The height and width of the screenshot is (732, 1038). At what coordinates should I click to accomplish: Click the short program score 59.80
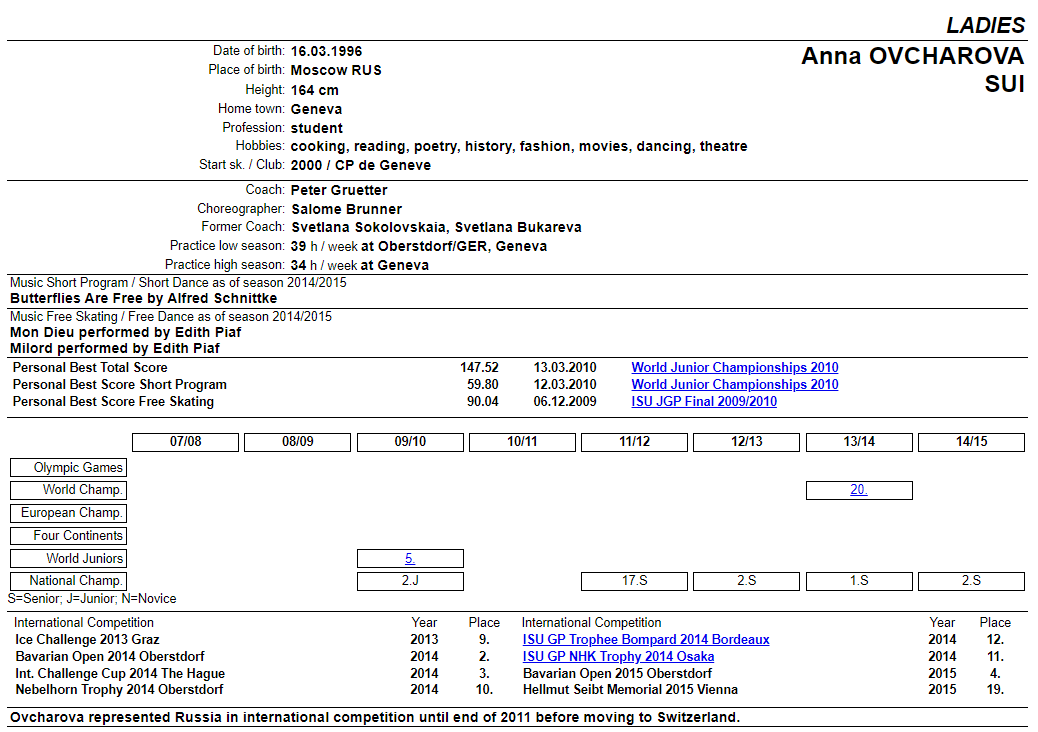pyautogui.click(x=483, y=385)
